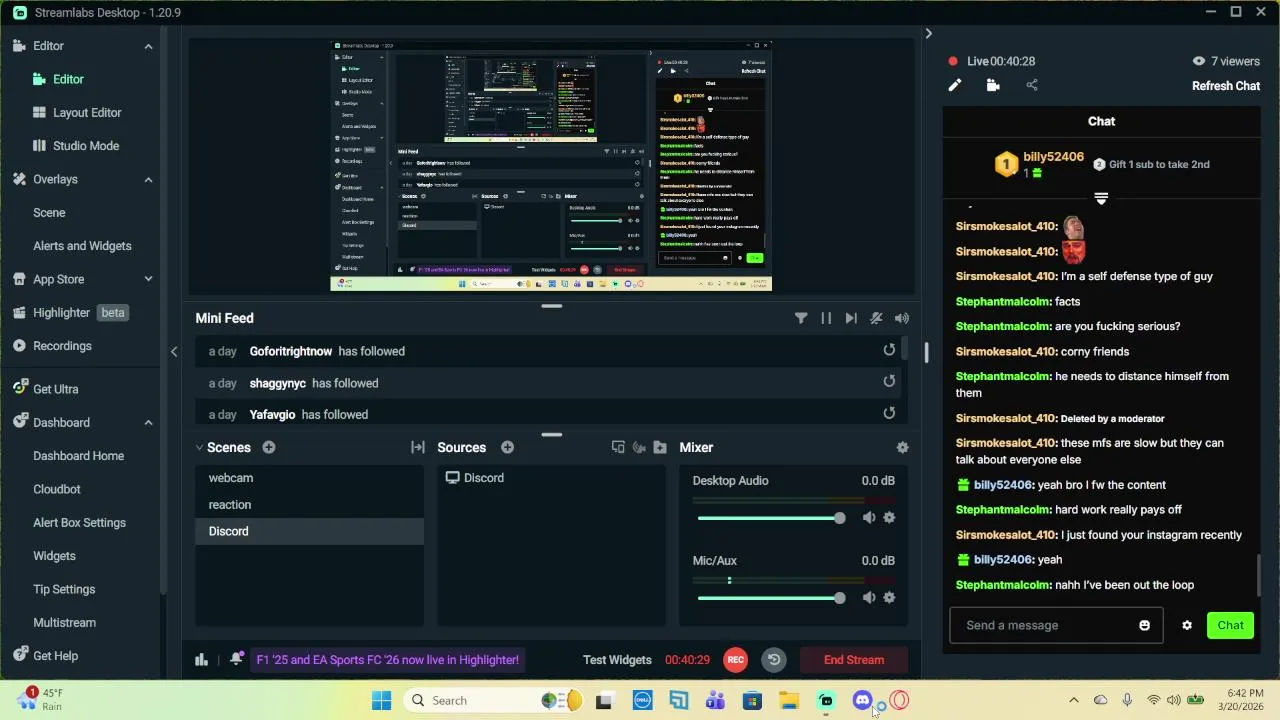The height and width of the screenshot is (720, 1280).
Task: Click the Highlighter F1 '25 announcement banner
Action: [388, 660]
